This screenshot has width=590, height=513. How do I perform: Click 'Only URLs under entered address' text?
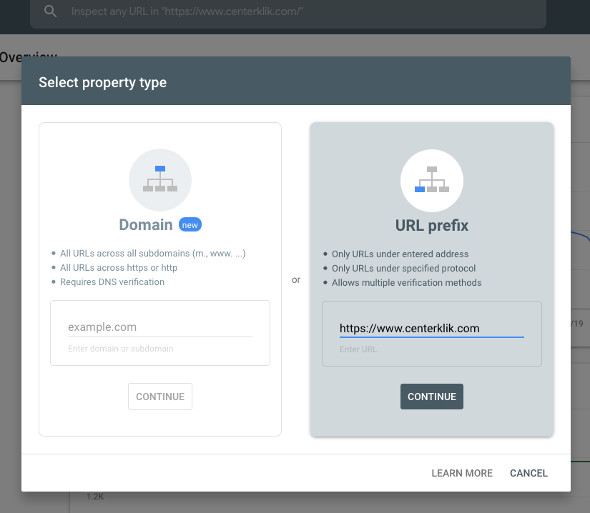tap(400, 254)
